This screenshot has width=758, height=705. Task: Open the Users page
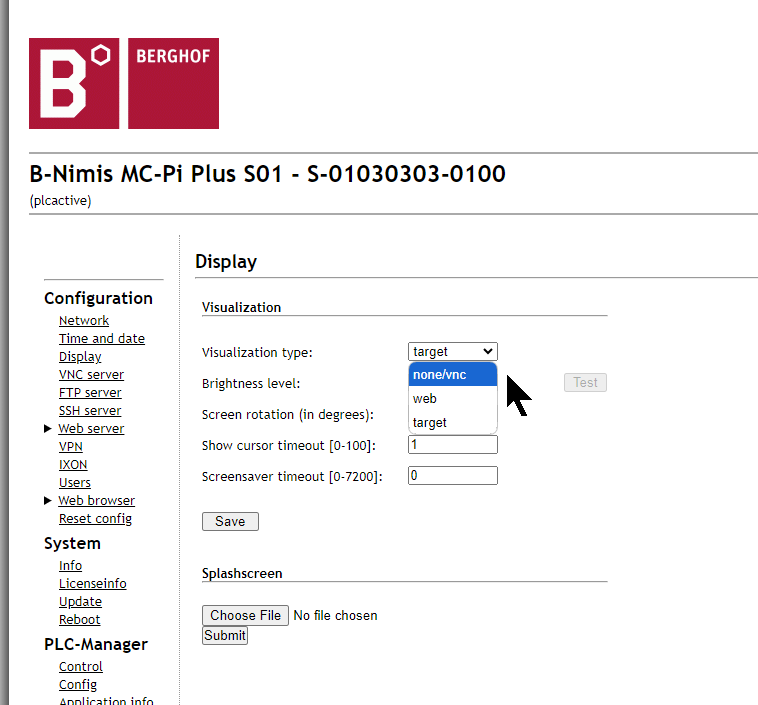[75, 483]
